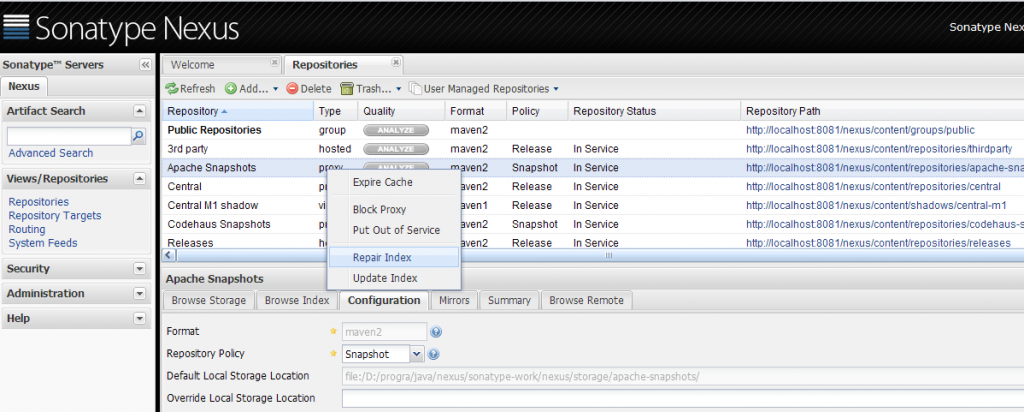Viewport: 1024px width, 412px height.
Task: Open the Repository Policy combo box arrow
Action: pos(417,355)
